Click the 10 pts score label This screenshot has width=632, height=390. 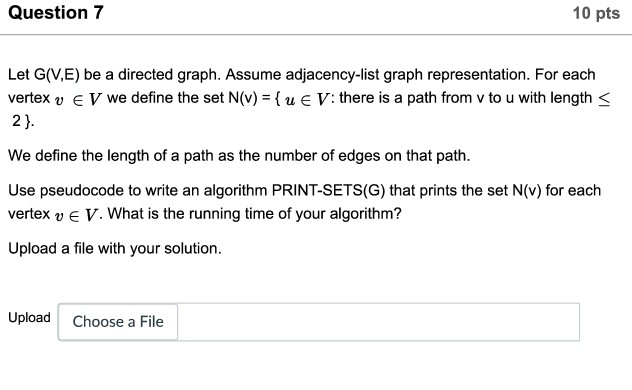pos(596,13)
